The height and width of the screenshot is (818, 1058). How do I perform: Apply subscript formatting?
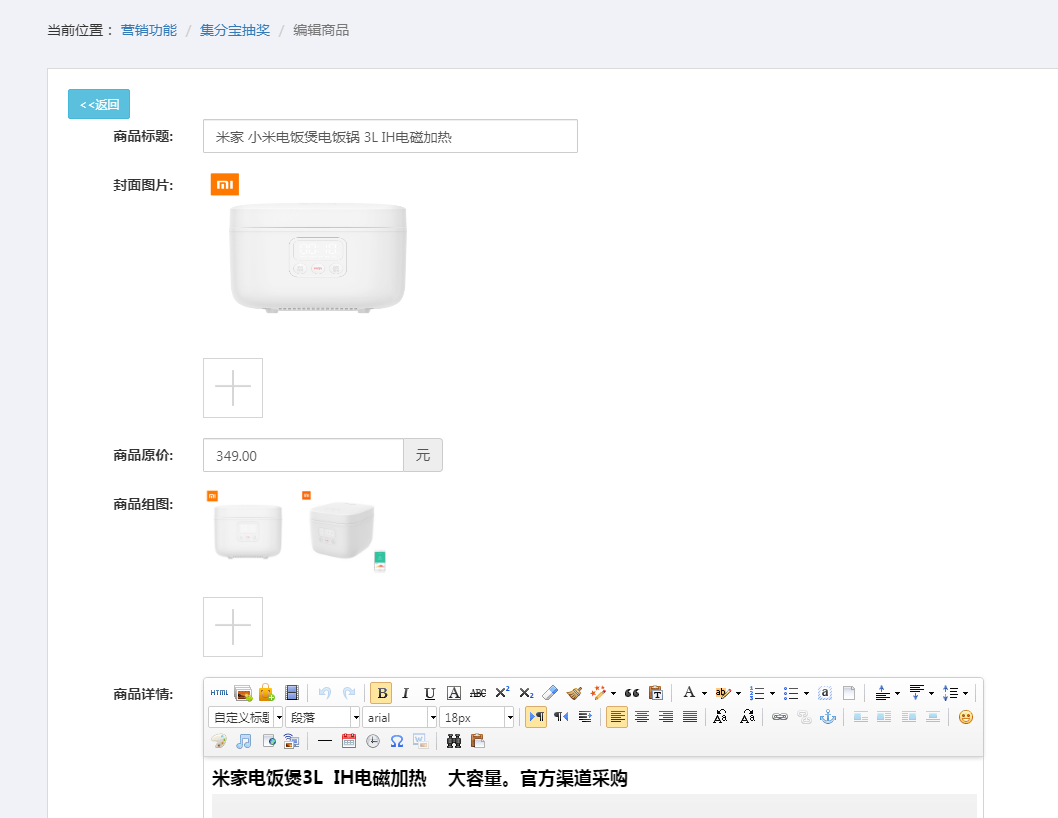(x=526, y=693)
